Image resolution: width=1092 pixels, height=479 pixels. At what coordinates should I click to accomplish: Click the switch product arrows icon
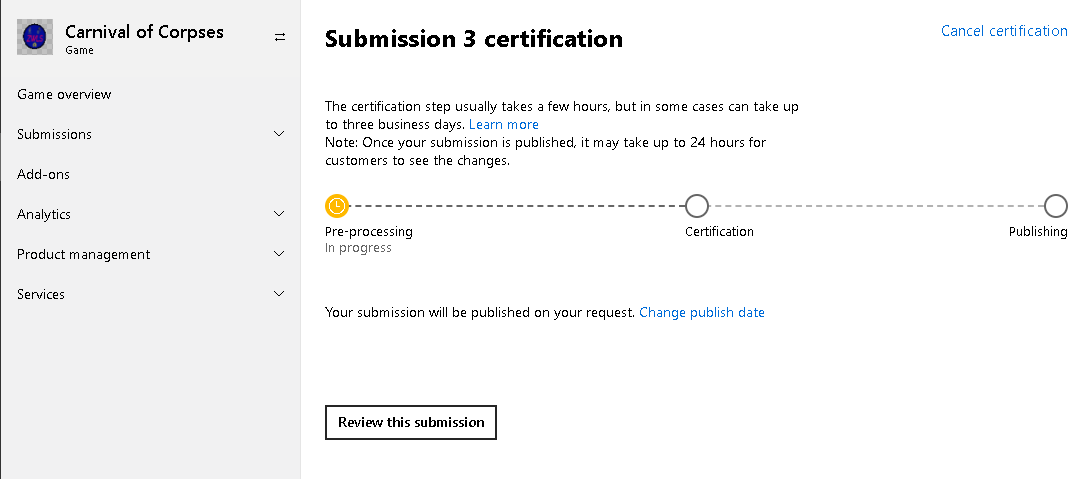click(x=280, y=37)
